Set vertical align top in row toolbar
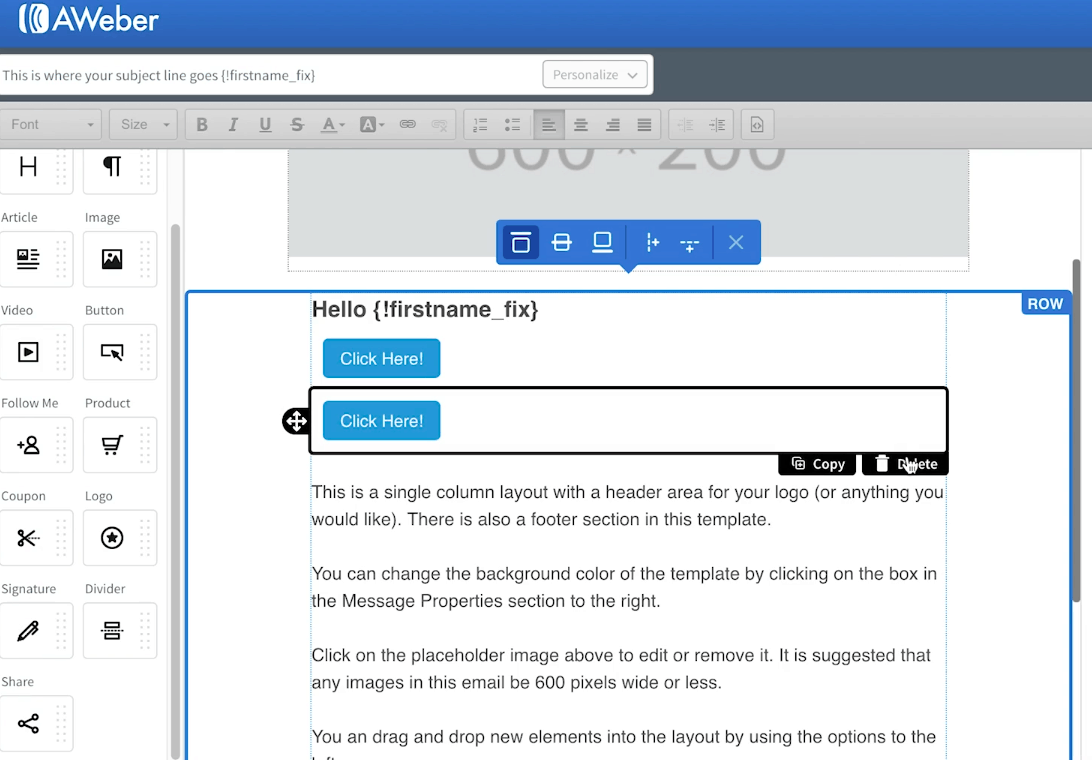Screen dimensions: 1092x760 (x=521, y=242)
